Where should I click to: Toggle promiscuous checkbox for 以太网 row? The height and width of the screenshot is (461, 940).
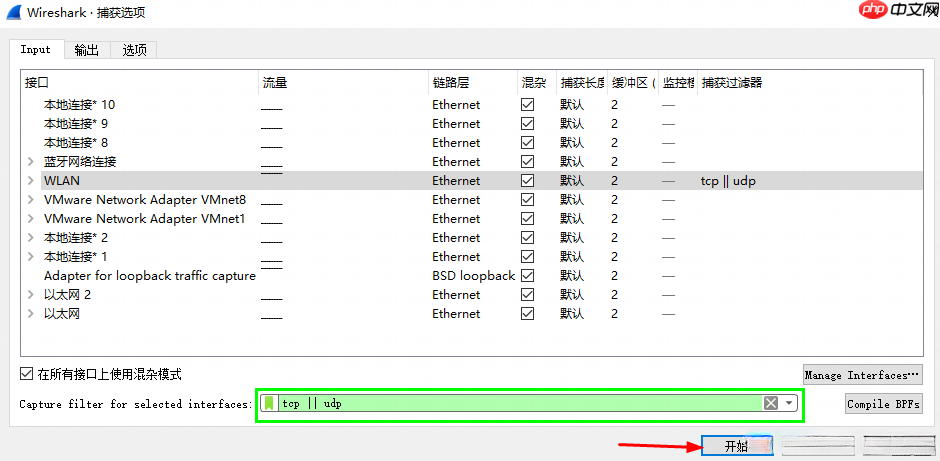coord(528,314)
